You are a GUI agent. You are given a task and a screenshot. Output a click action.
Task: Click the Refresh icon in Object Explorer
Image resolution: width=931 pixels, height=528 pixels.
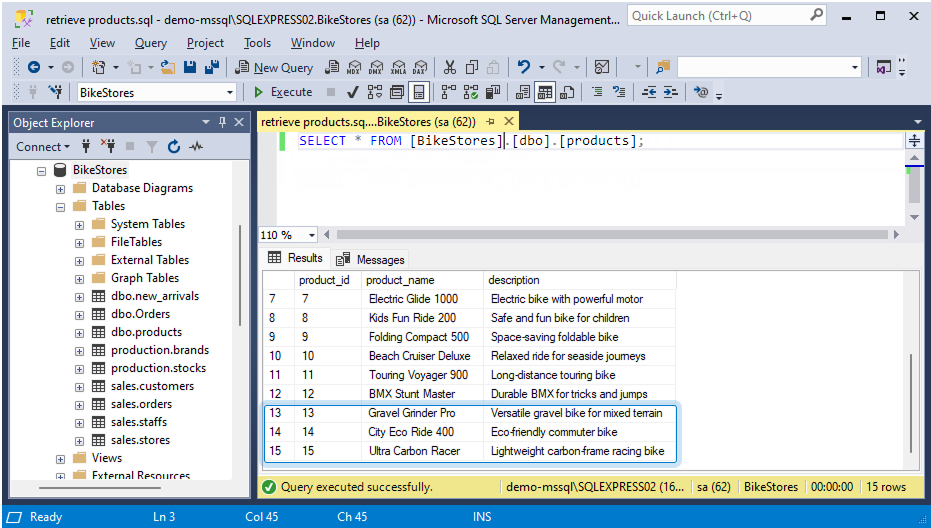coord(174,147)
